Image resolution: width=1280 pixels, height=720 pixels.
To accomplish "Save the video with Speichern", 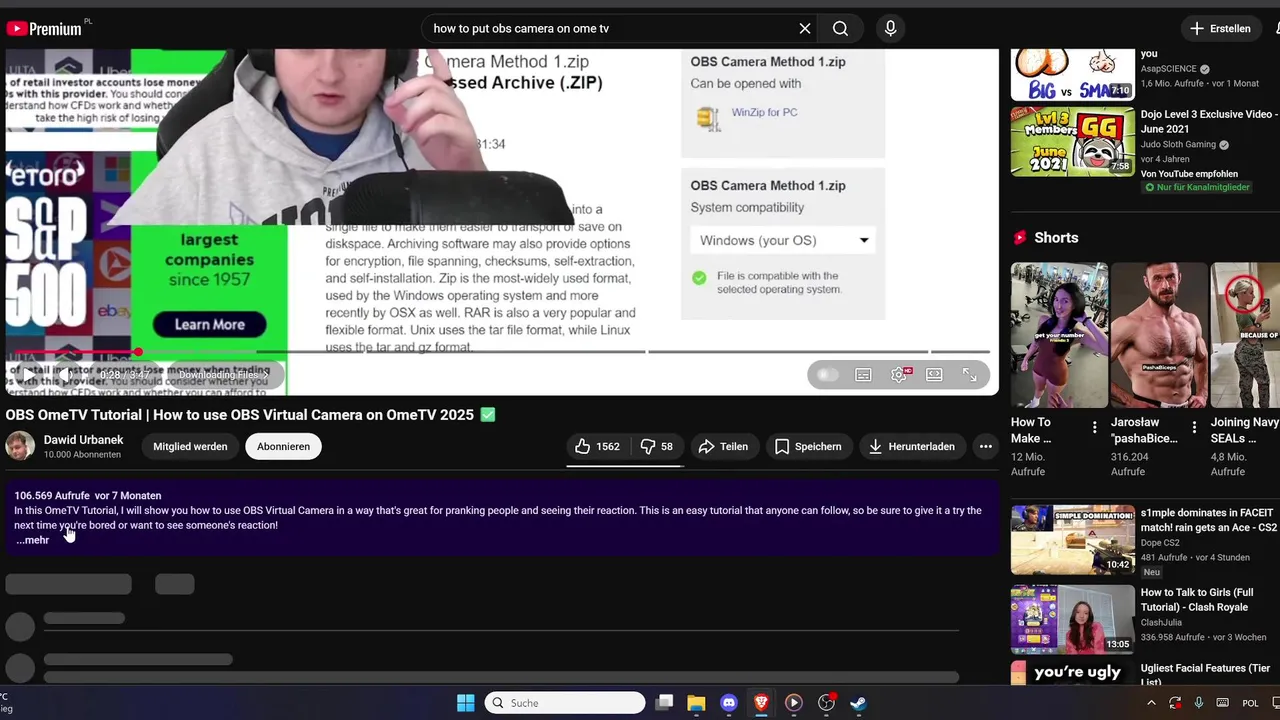I will click(x=808, y=446).
